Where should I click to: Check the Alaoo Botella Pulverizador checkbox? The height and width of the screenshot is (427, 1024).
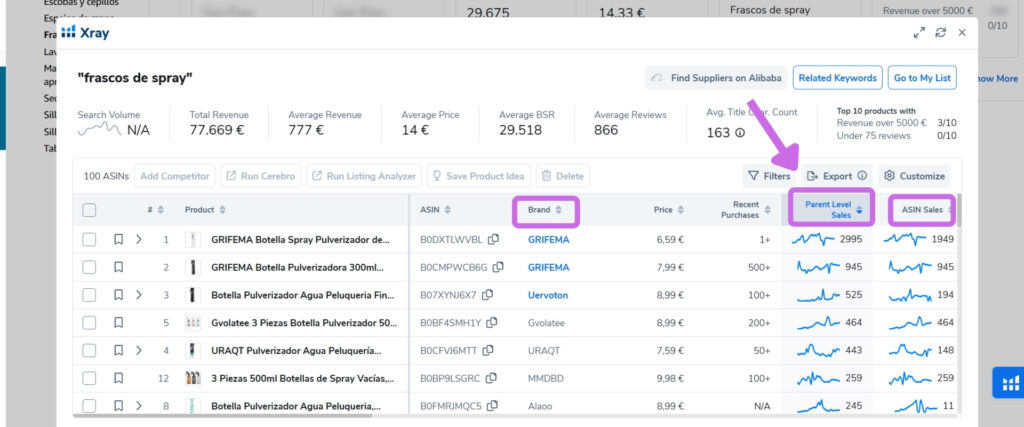tap(89, 406)
